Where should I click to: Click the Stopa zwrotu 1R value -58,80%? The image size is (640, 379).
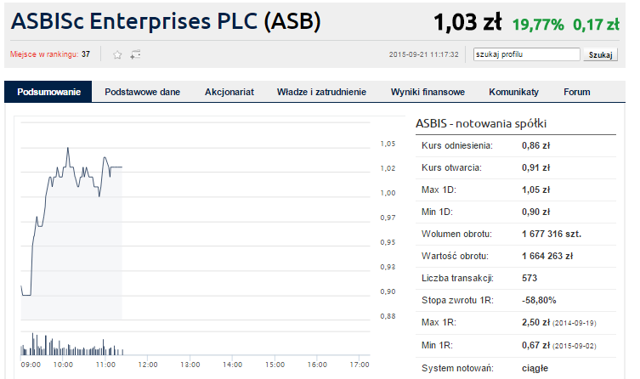pos(539,300)
